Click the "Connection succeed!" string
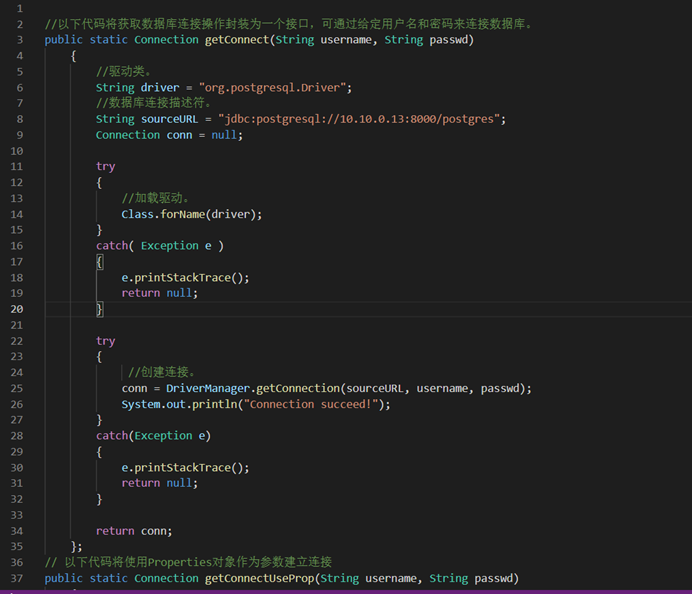692x594 pixels. tap(311, 404)
